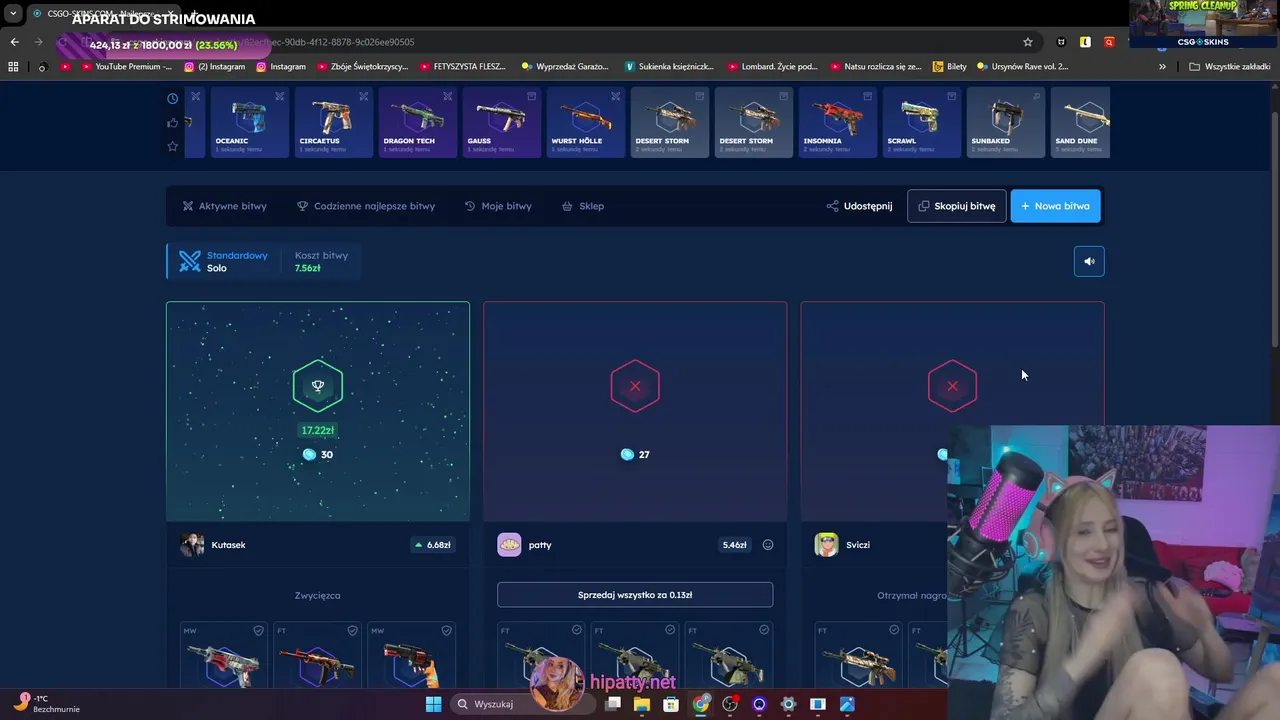Open the Sklep tab
The width and height of the screenshot is (1280, 720).
coord(583,206)
